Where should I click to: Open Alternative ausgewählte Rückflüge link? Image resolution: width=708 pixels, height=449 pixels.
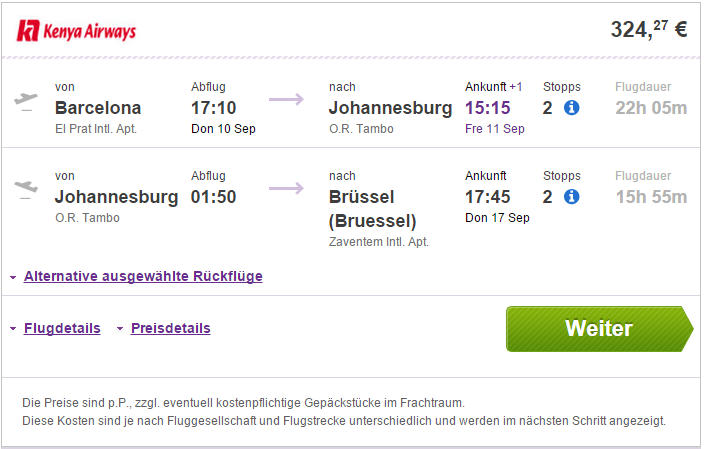[x=143, y=276]
